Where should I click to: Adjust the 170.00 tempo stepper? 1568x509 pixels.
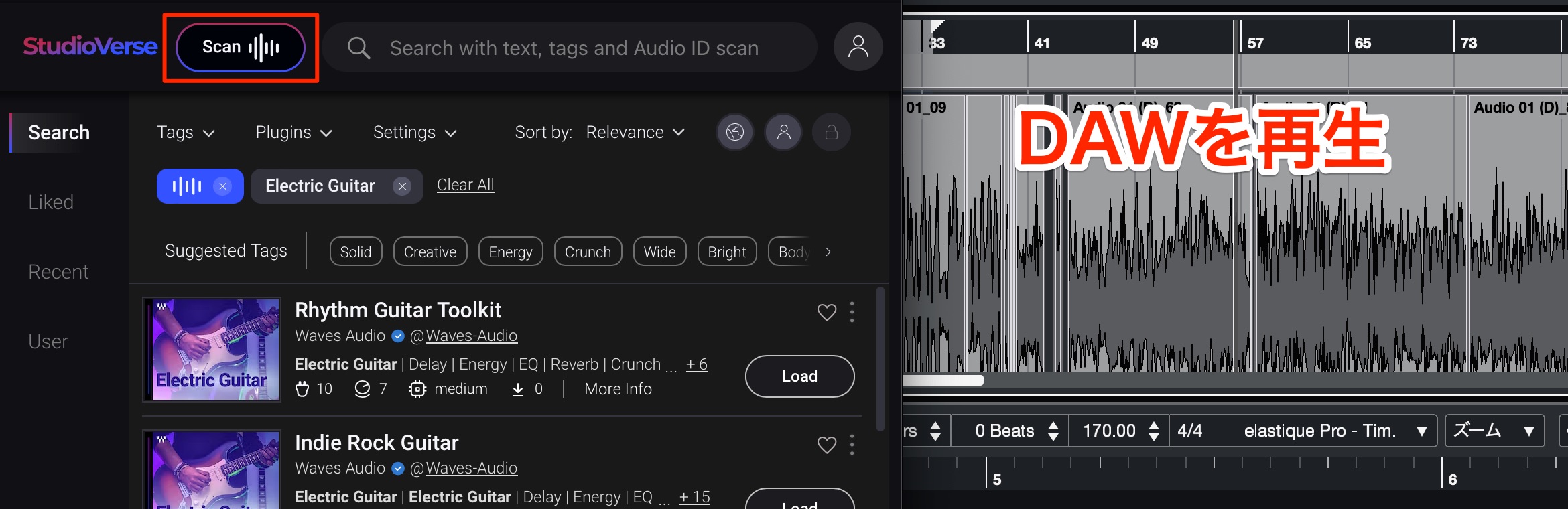coord(1154,431)
